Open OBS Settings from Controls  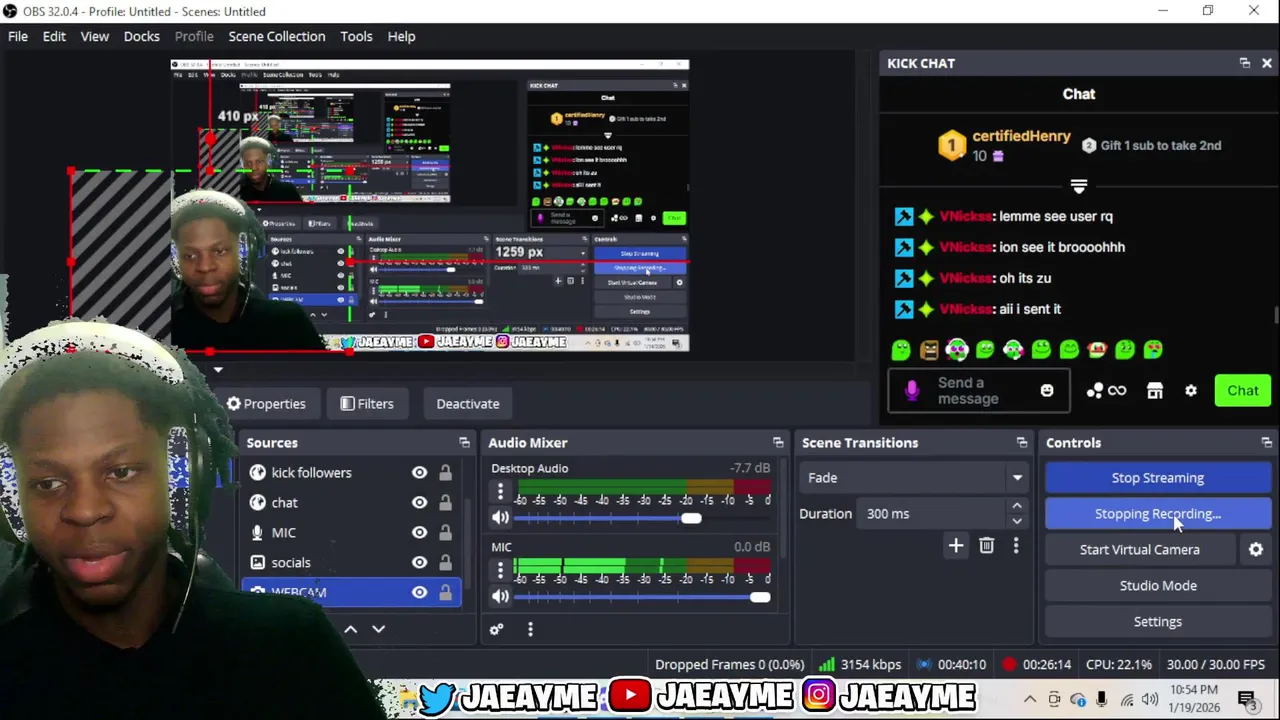tap(1158, 622)
